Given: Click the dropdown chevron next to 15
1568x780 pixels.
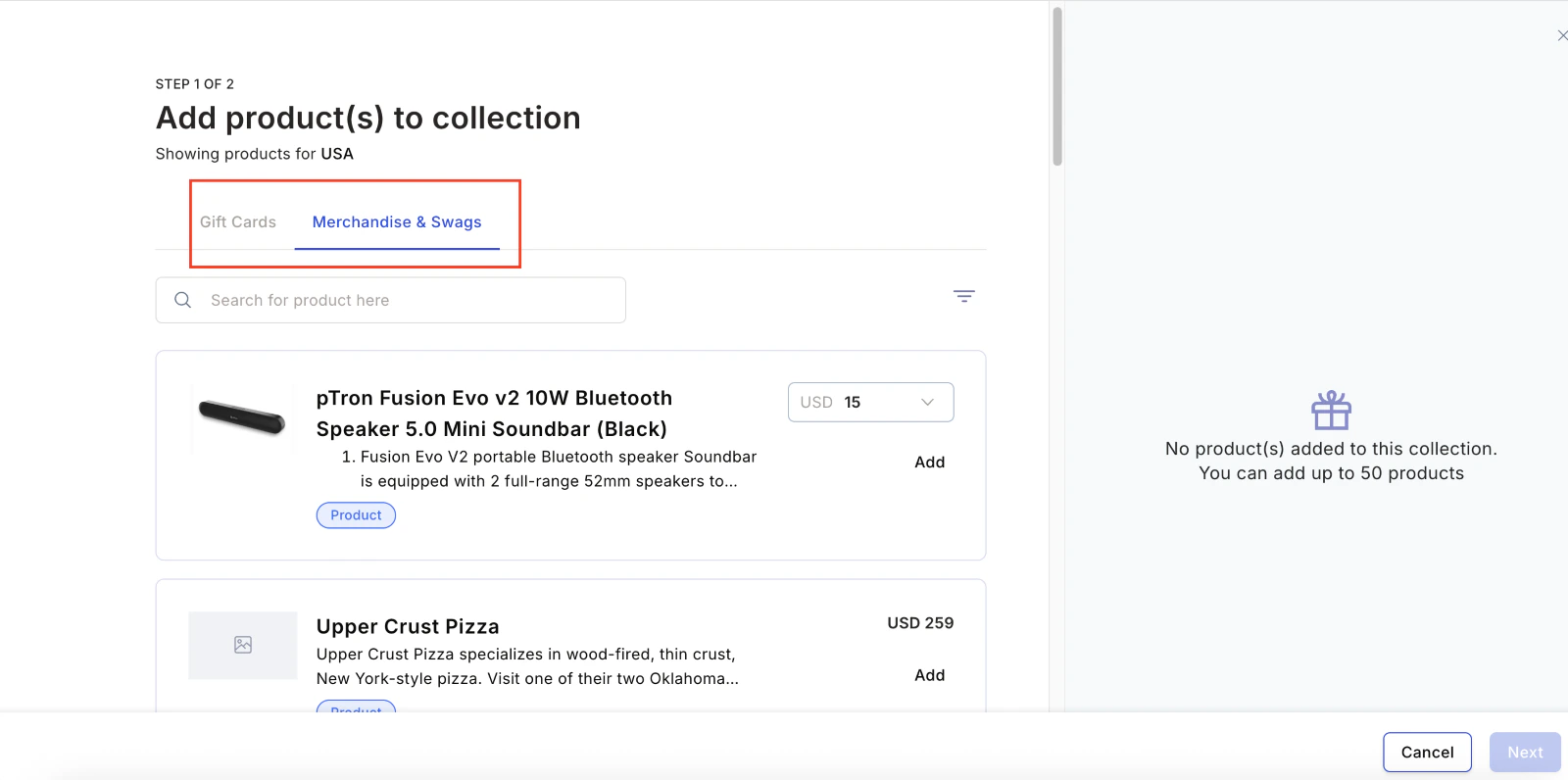Looking at the screenshot, I should point(927,402).
